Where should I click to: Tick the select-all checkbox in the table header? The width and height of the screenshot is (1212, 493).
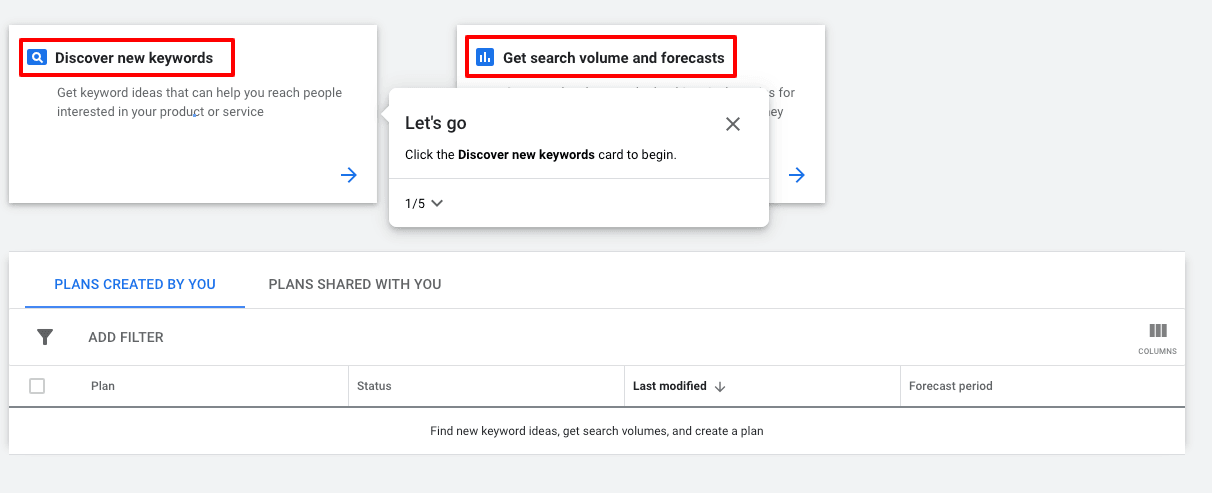point(37,386)
